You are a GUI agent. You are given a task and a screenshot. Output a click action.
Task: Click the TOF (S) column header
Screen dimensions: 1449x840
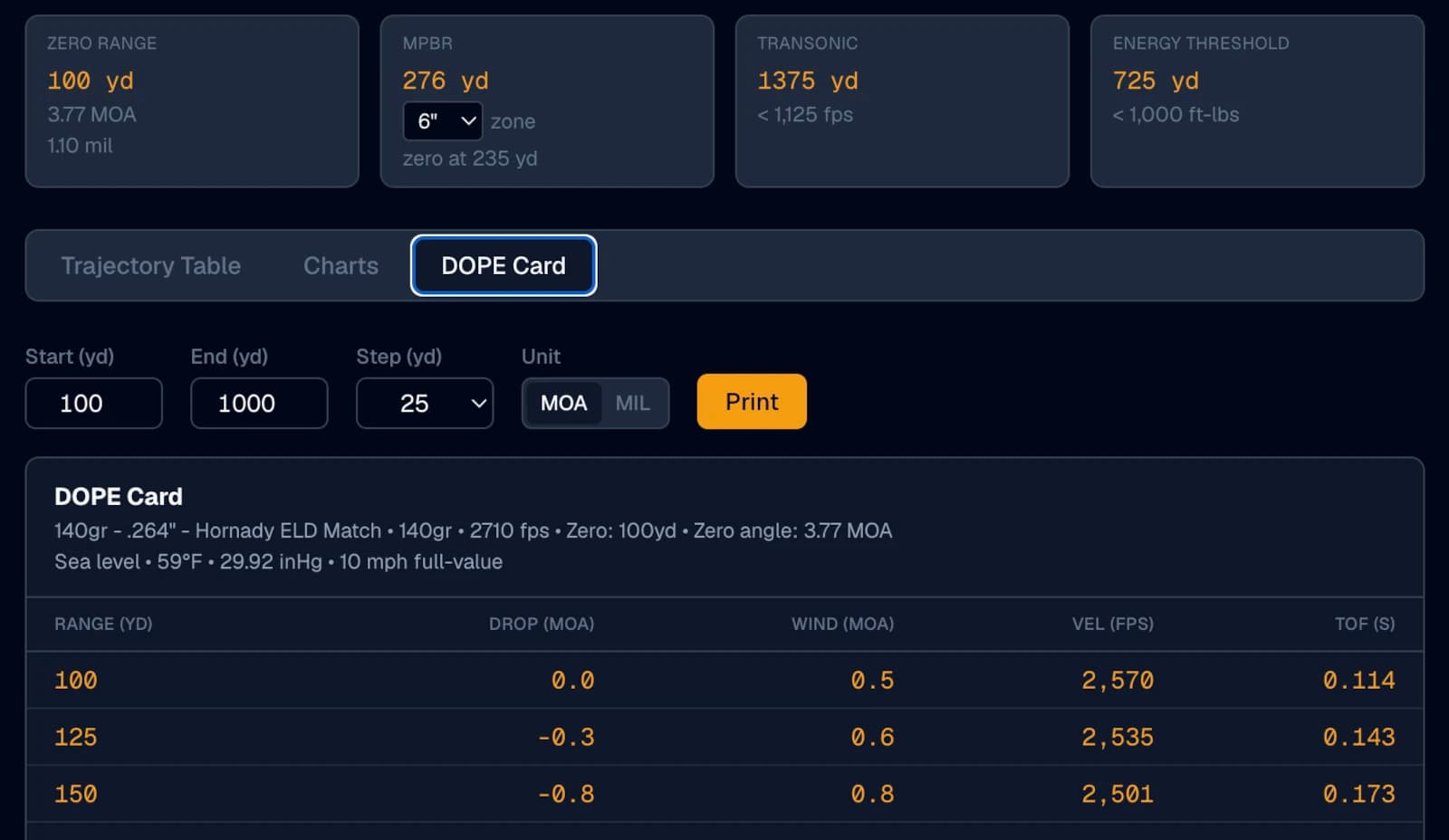pos(1365,624)
